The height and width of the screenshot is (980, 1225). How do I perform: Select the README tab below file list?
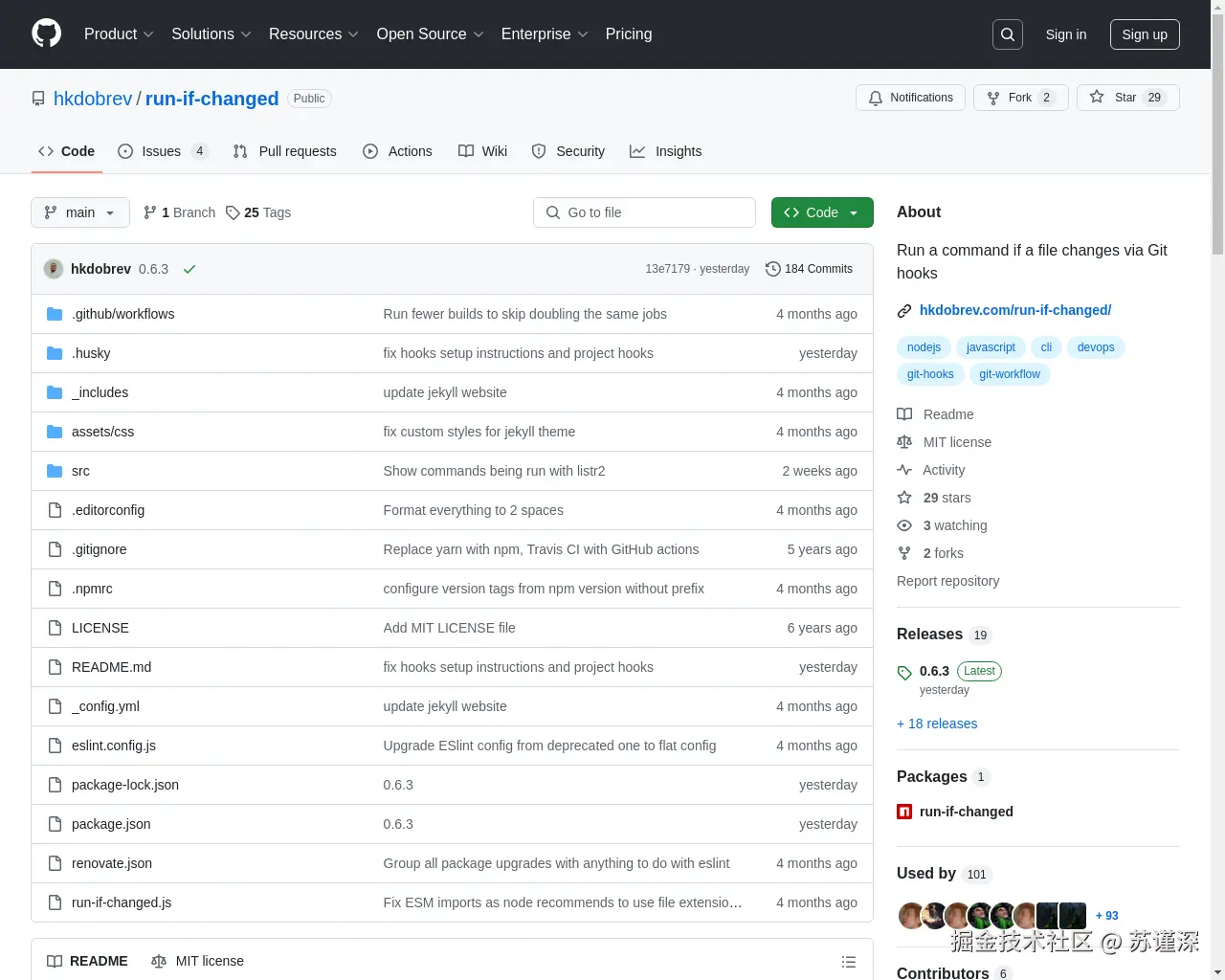tap(87, 961)
